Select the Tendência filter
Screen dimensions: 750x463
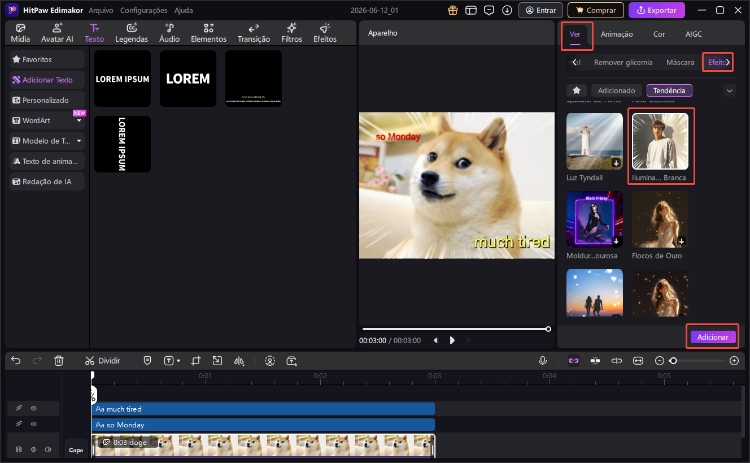coord(669,90)
